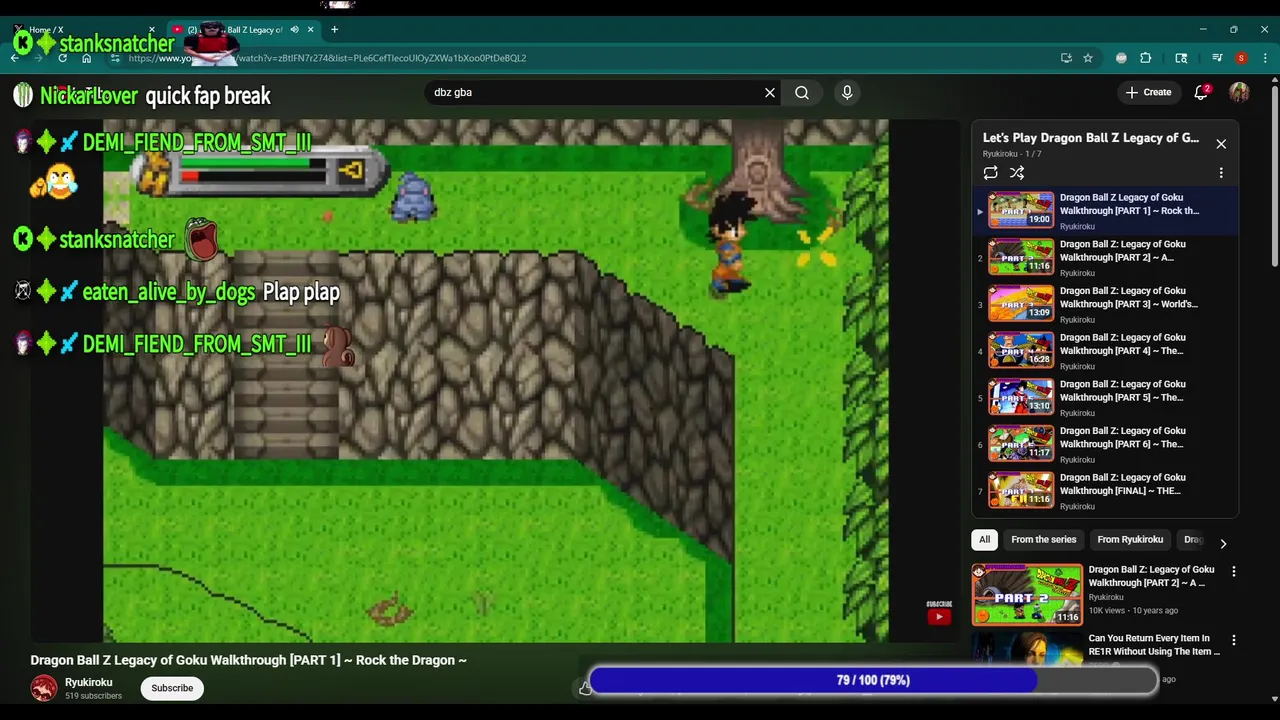Show more filter chips with right arrow

tap(1223, 544)
